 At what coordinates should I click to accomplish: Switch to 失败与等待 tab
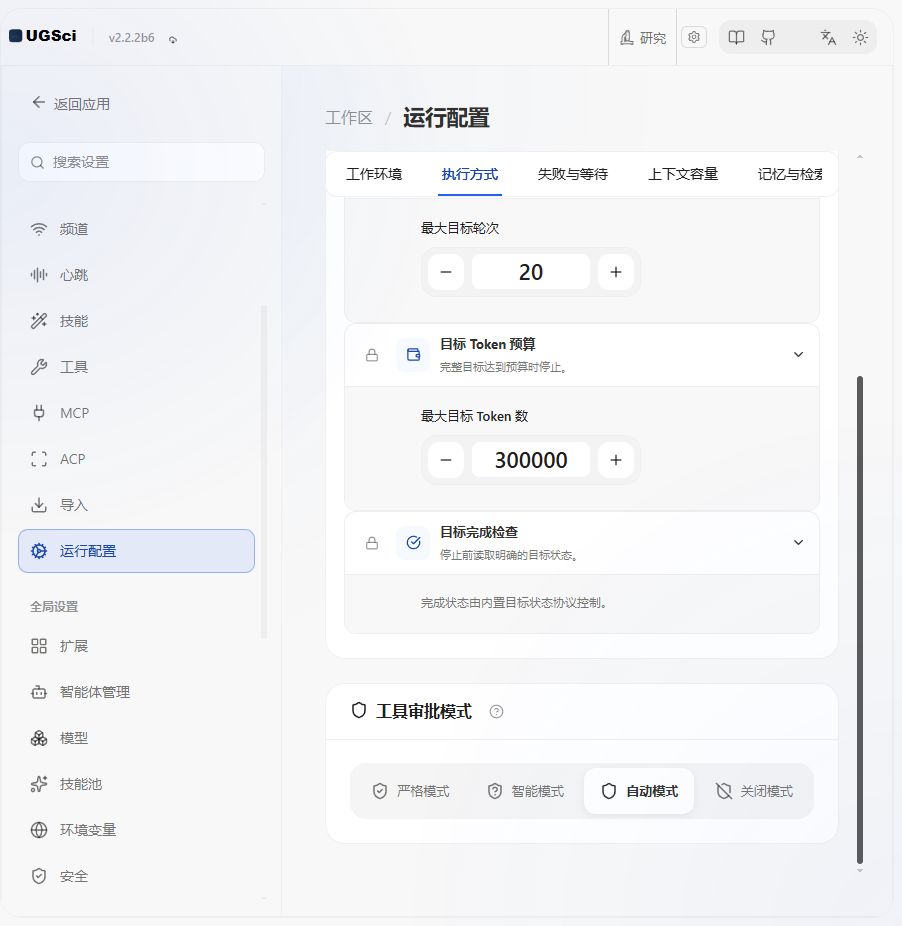point(572,174)
